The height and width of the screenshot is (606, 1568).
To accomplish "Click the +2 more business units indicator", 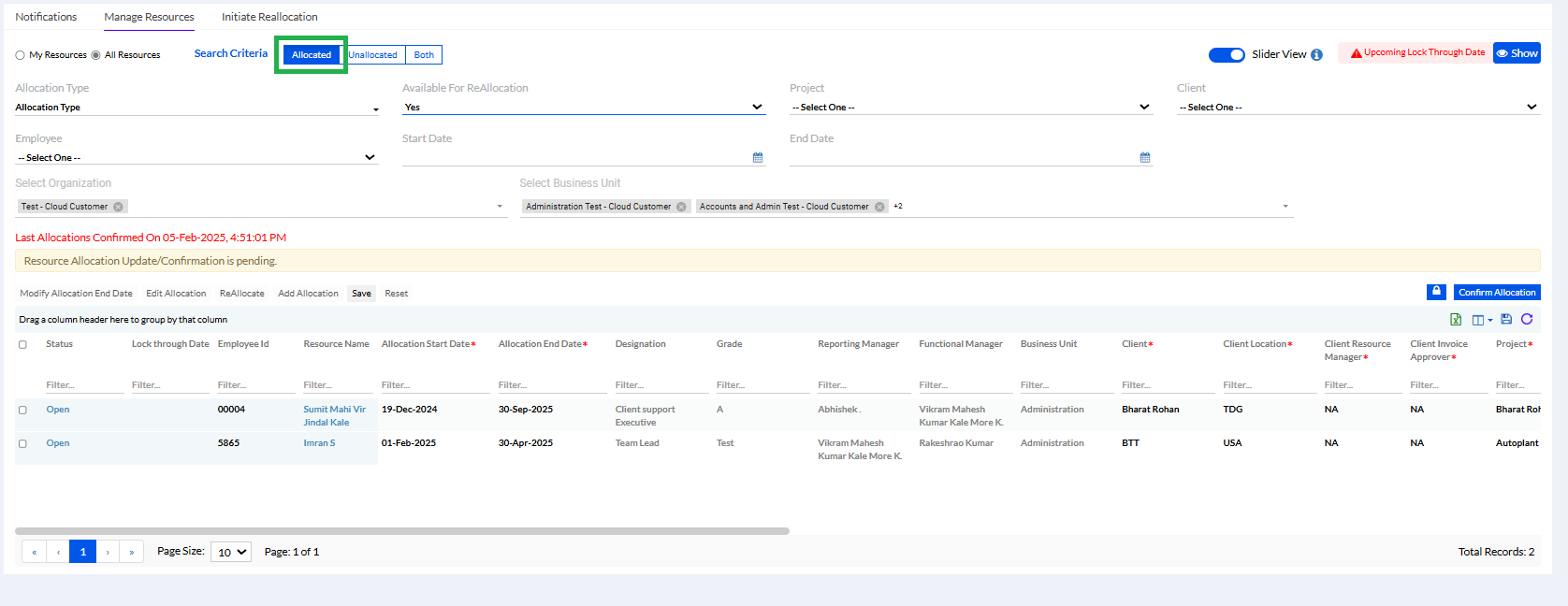I will (898, 207).
